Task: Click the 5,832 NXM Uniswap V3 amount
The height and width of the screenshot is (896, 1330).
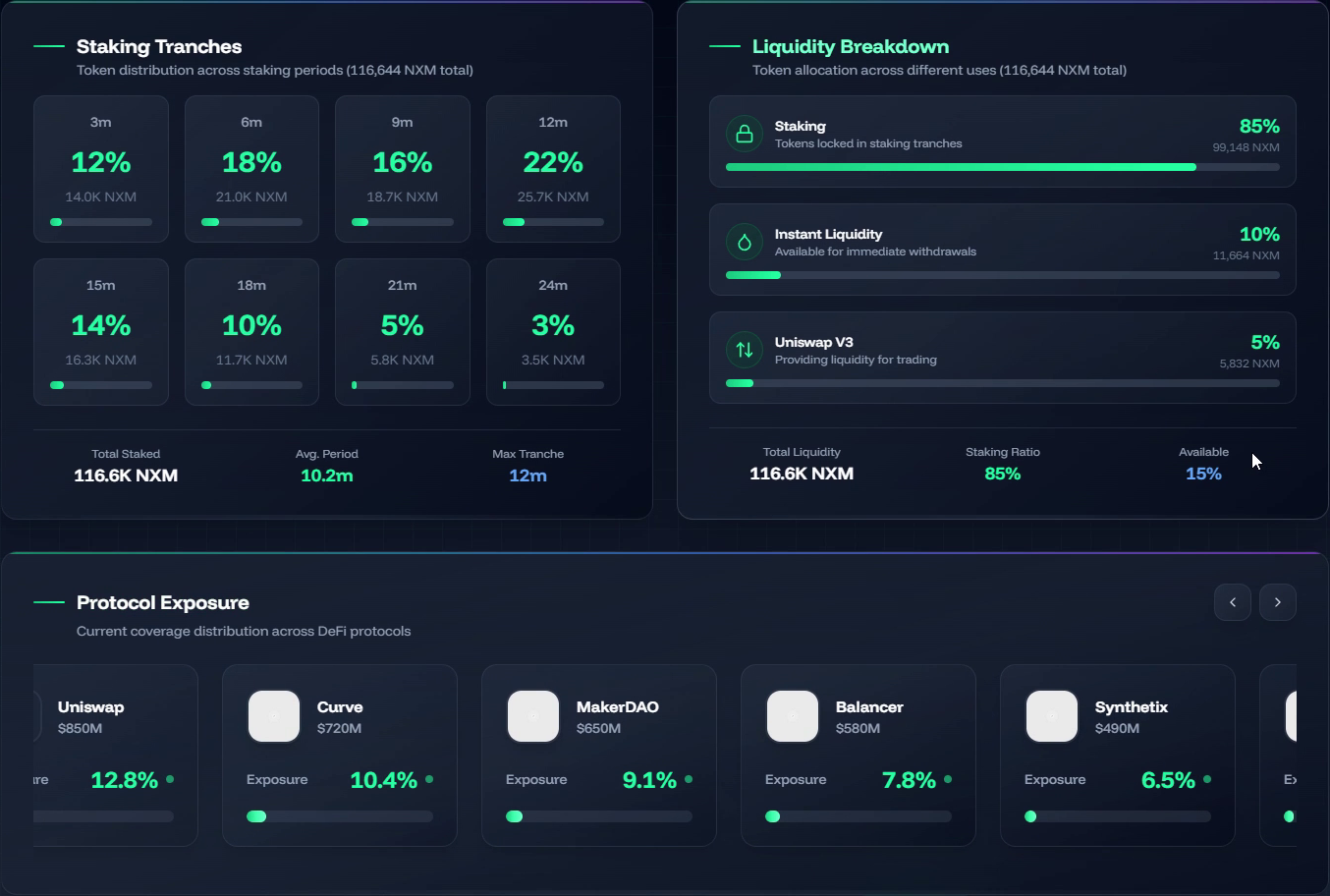Action: pyautogui.click(x=1249, y=364)
